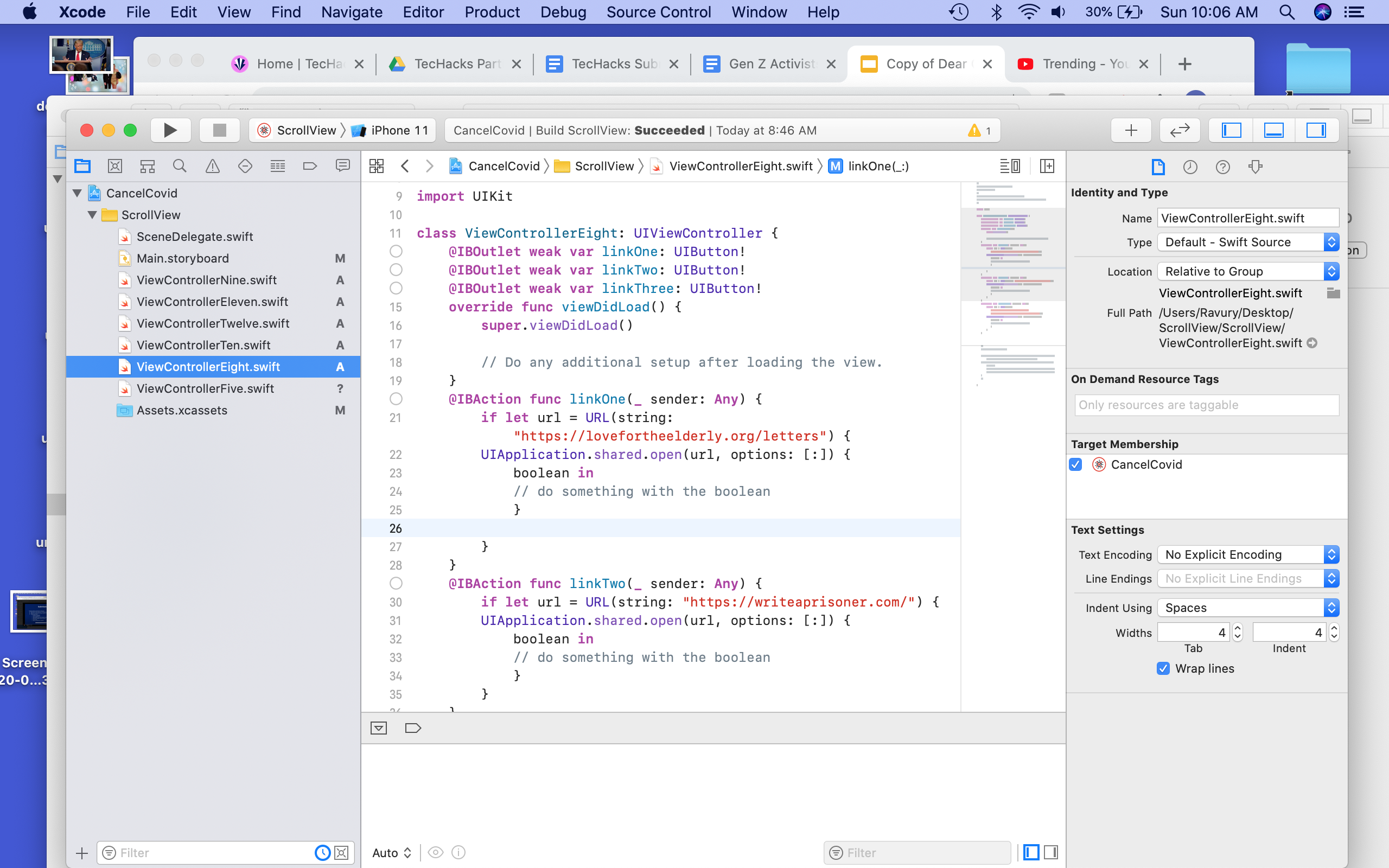Open the Find navigator magnifier icon
1389x868 pixels.
(x=180, y=167)
